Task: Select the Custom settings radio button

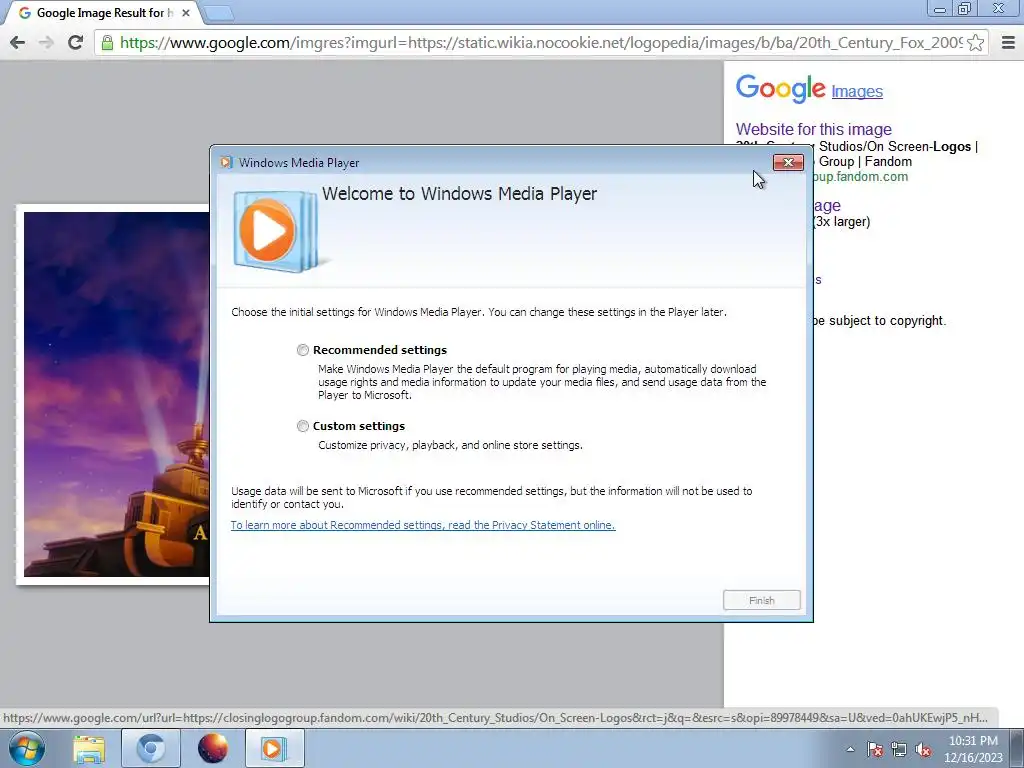Action: [x=302, y=426]
